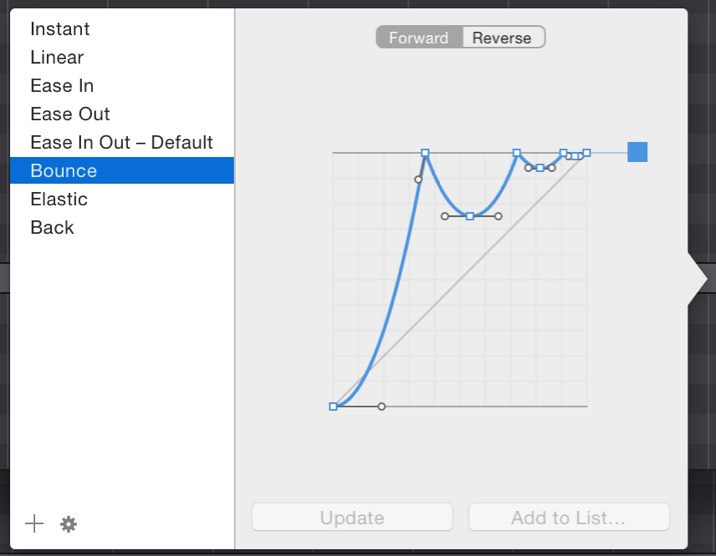Screen dimensions: 716x556
Task: Choose the Ease Out preset
Action: pyautogui.click(x=70, y=114)
